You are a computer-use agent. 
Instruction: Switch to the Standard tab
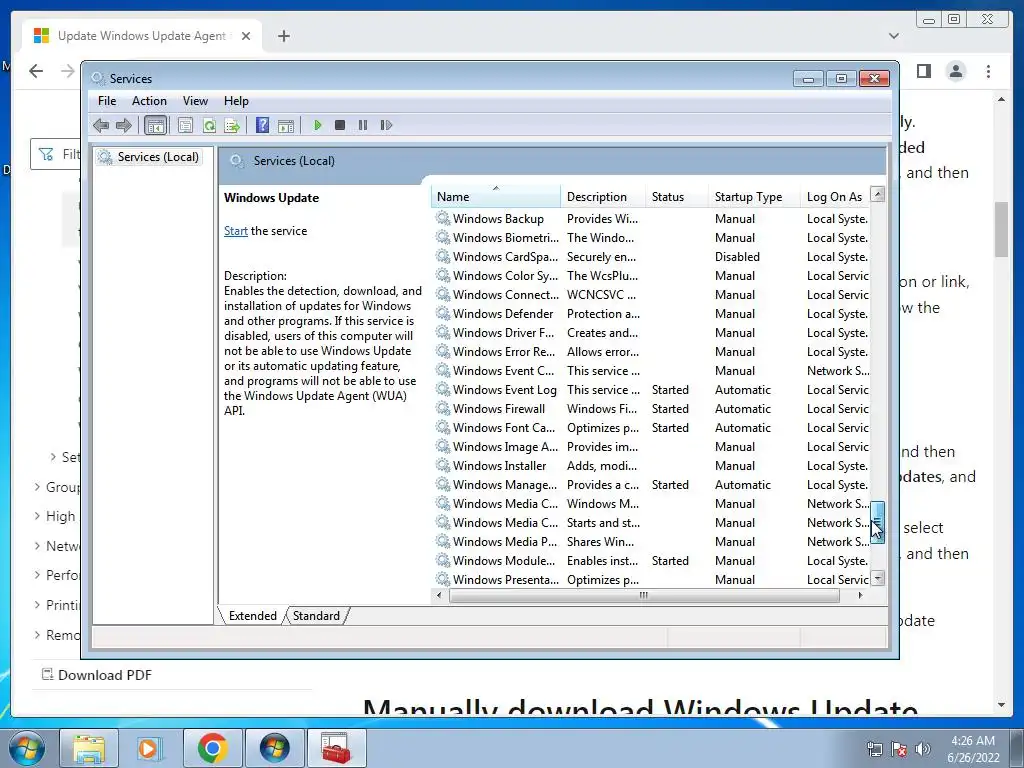coord(317,616)
